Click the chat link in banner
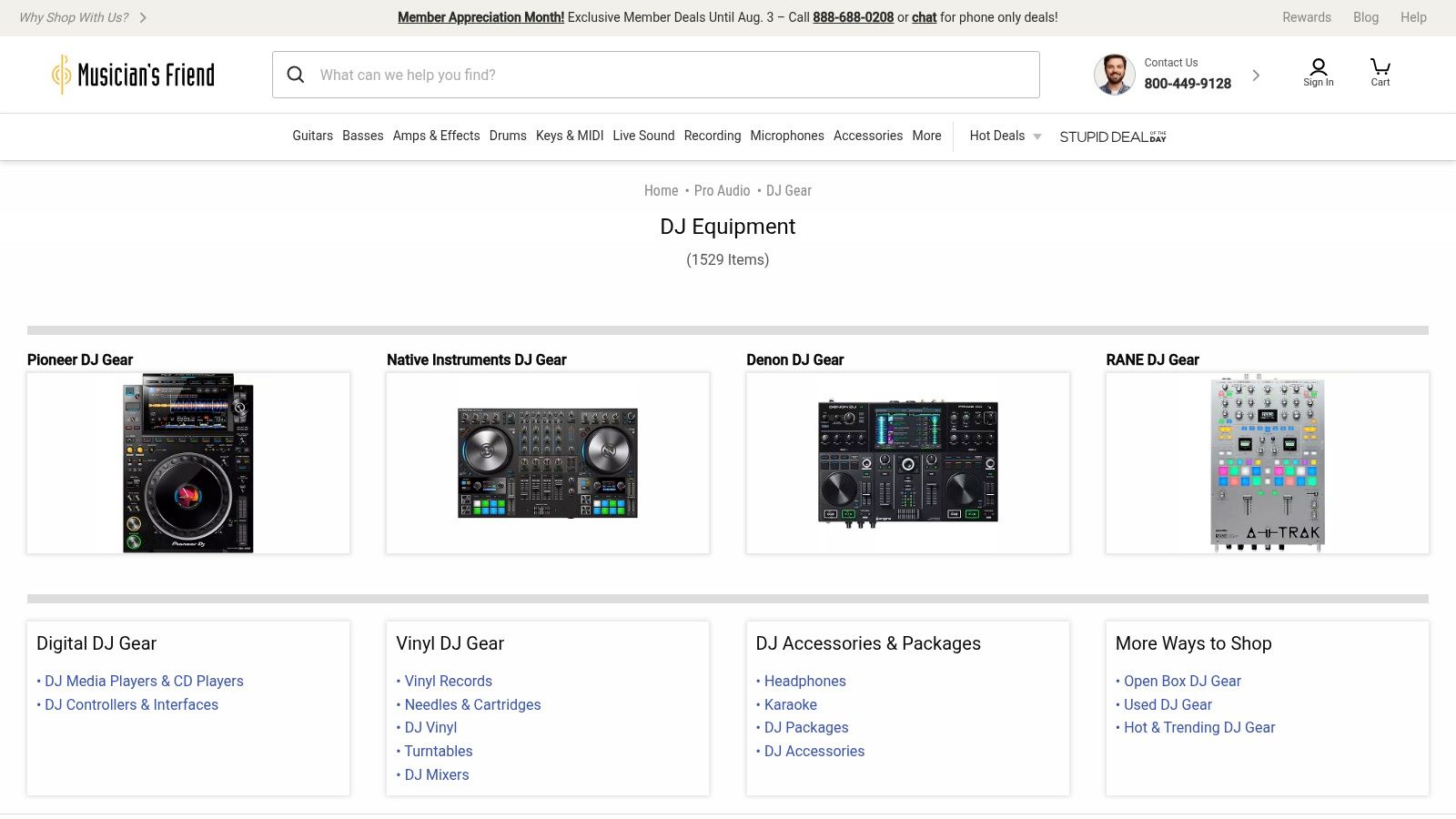This screenshot has height=819, width=1456. 924,17
